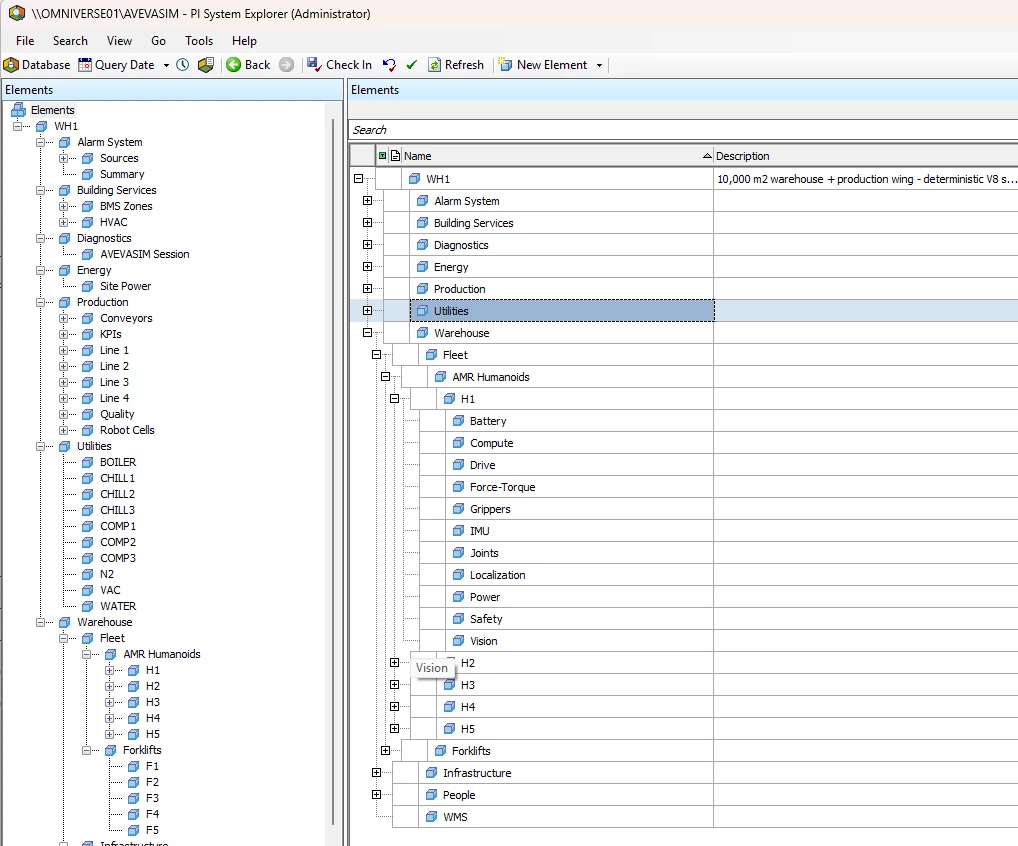1018x846 pixels.
Task: Collapse Forklifts node in left tree
Action: pyautogui.click(x=86, y=751)
